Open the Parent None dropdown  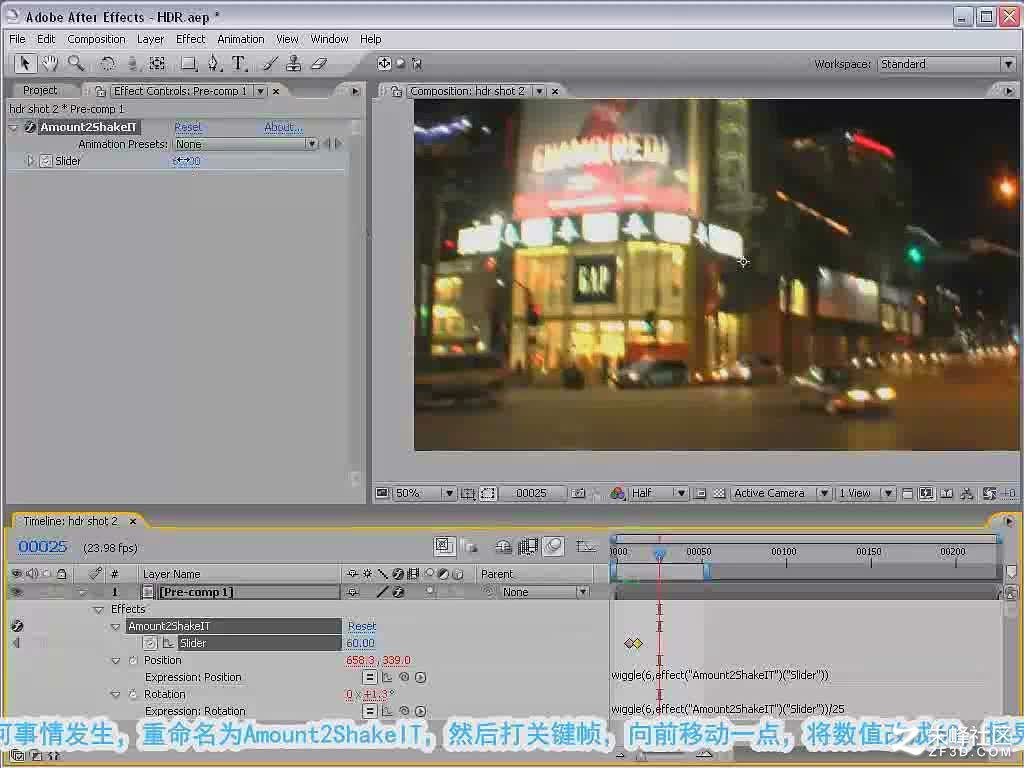pos(545,592)
